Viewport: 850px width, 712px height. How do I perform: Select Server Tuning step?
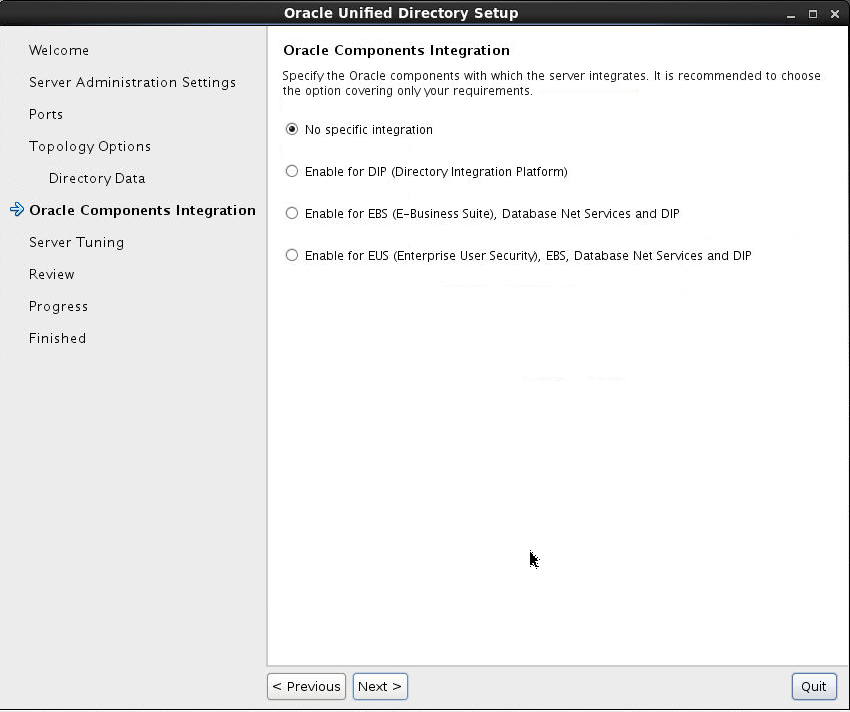pos(76,242)
